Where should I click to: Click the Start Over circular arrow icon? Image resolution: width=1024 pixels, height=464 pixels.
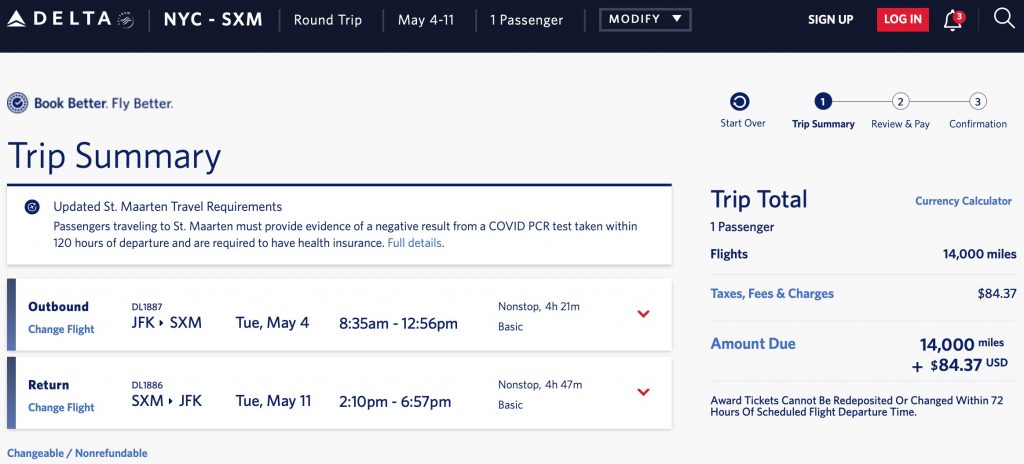click(741, 101)
